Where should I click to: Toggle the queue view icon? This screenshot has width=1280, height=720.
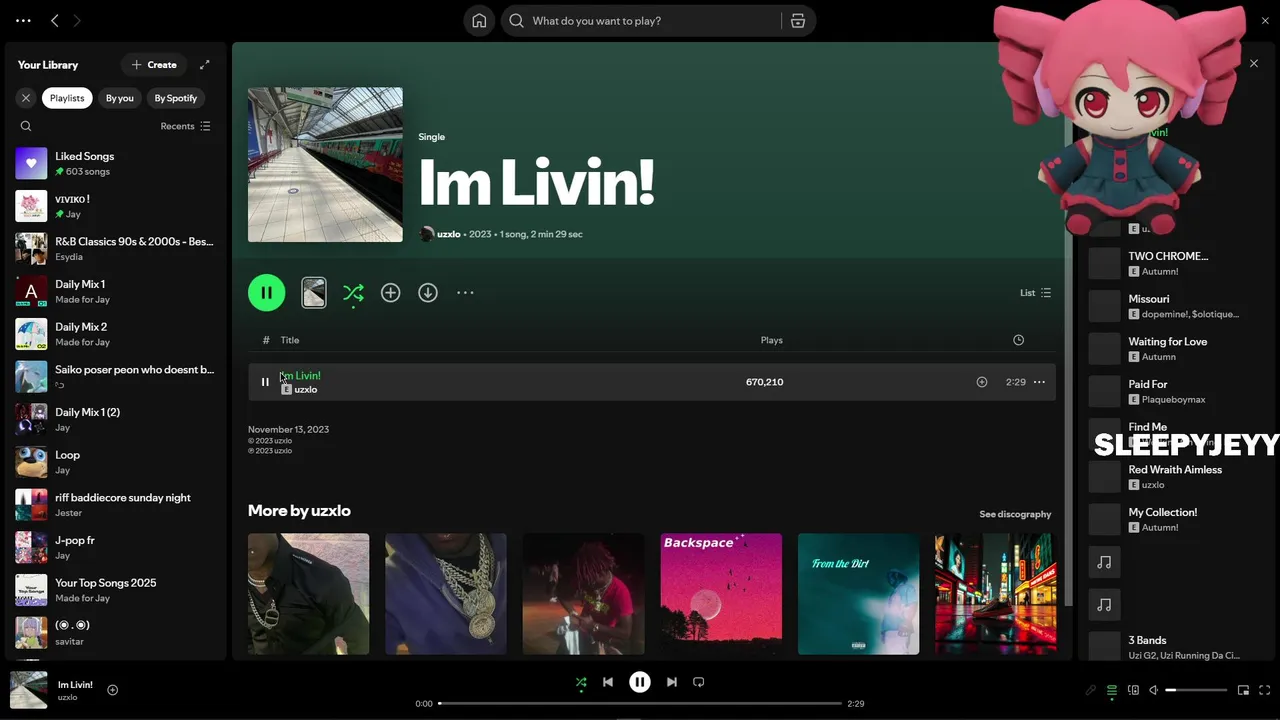[x=1112, y=690]
